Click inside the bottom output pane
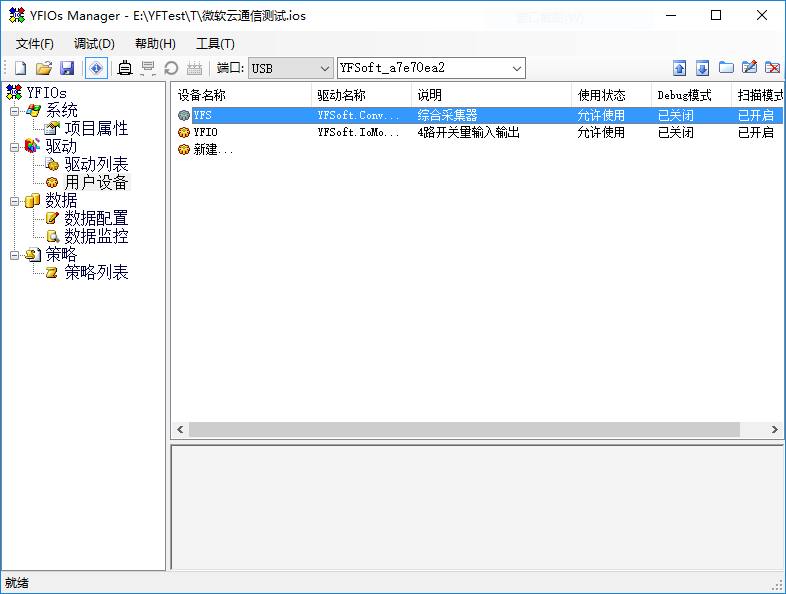786x594 pixels. pyautogui.click(x=477, y=507)
